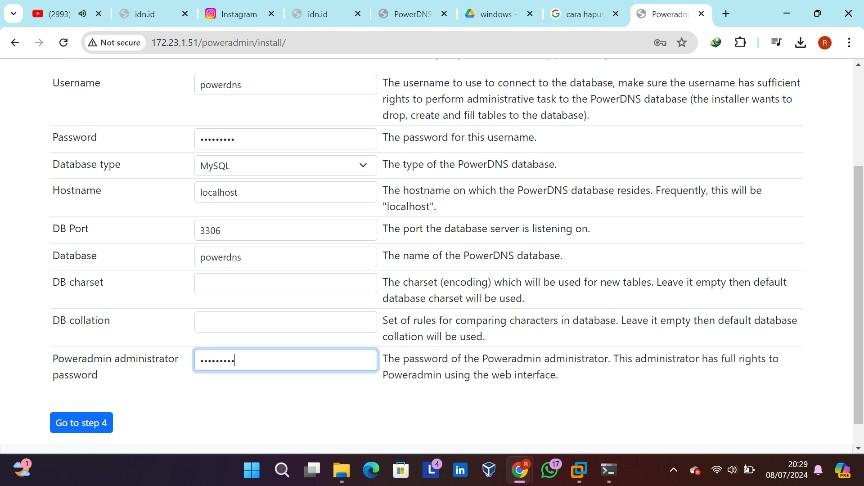Click the address bar URL

[x=218, y=42]
